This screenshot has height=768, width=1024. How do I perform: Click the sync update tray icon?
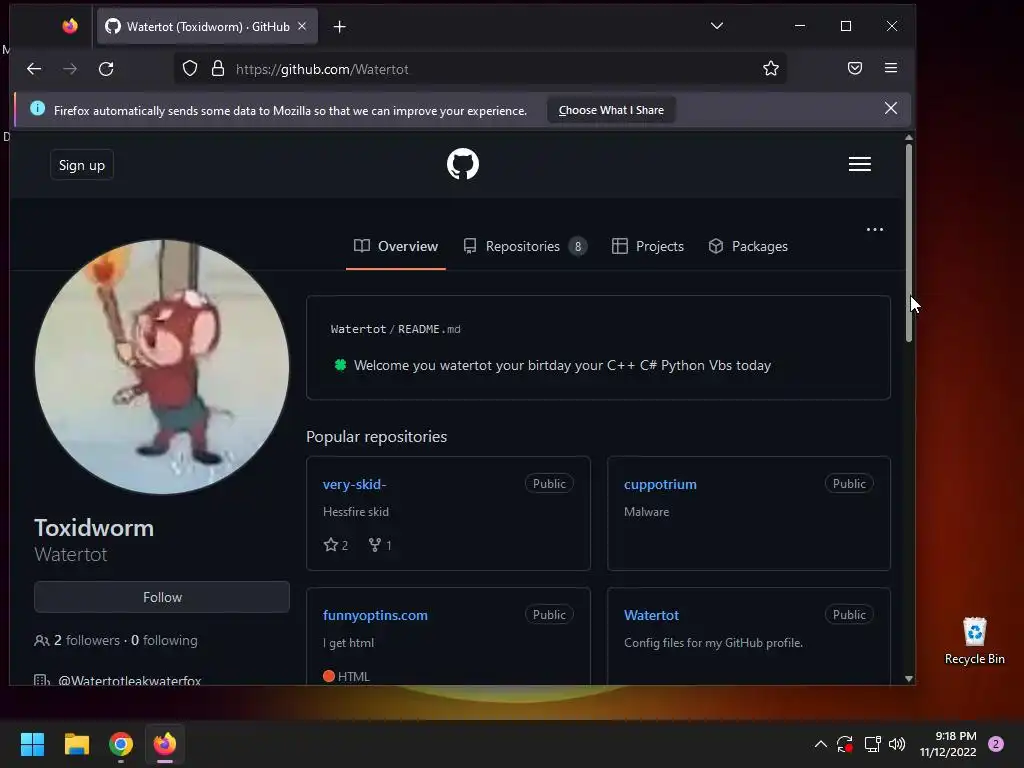[844, 744]
